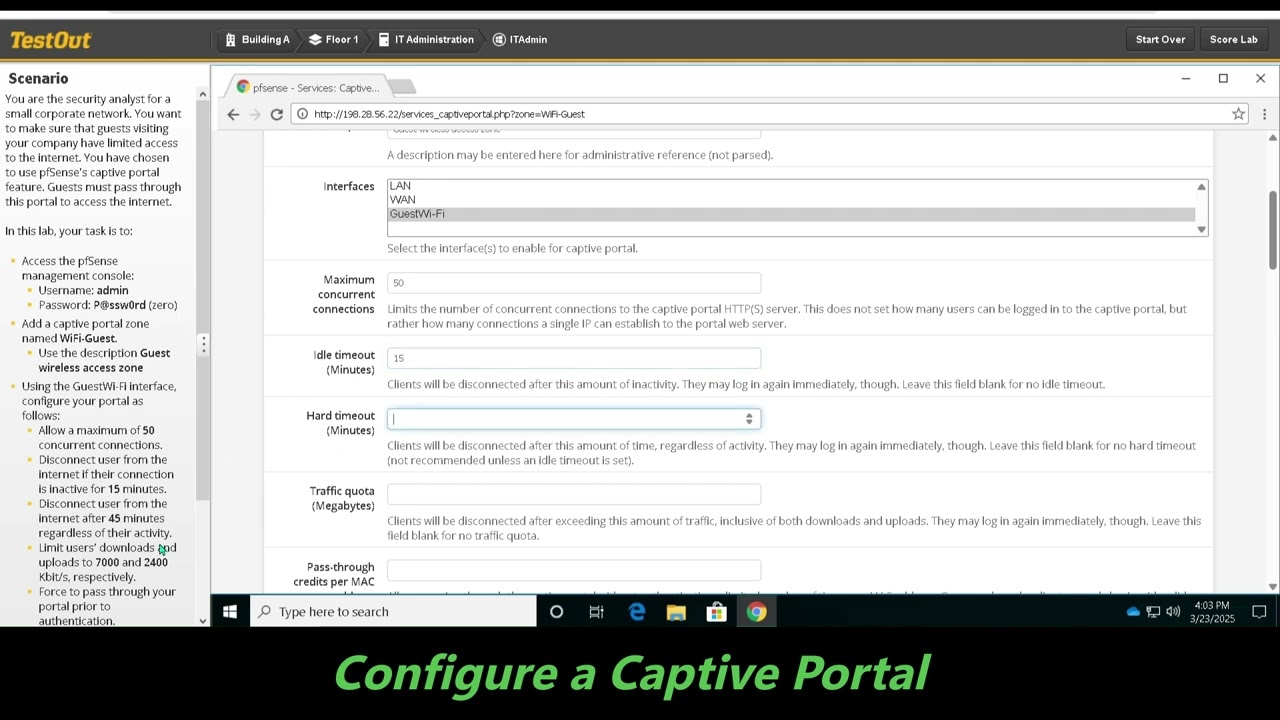Open Windows Start menu
Viewport: 1280px width, 720px height.
click(x=229, y=612)
